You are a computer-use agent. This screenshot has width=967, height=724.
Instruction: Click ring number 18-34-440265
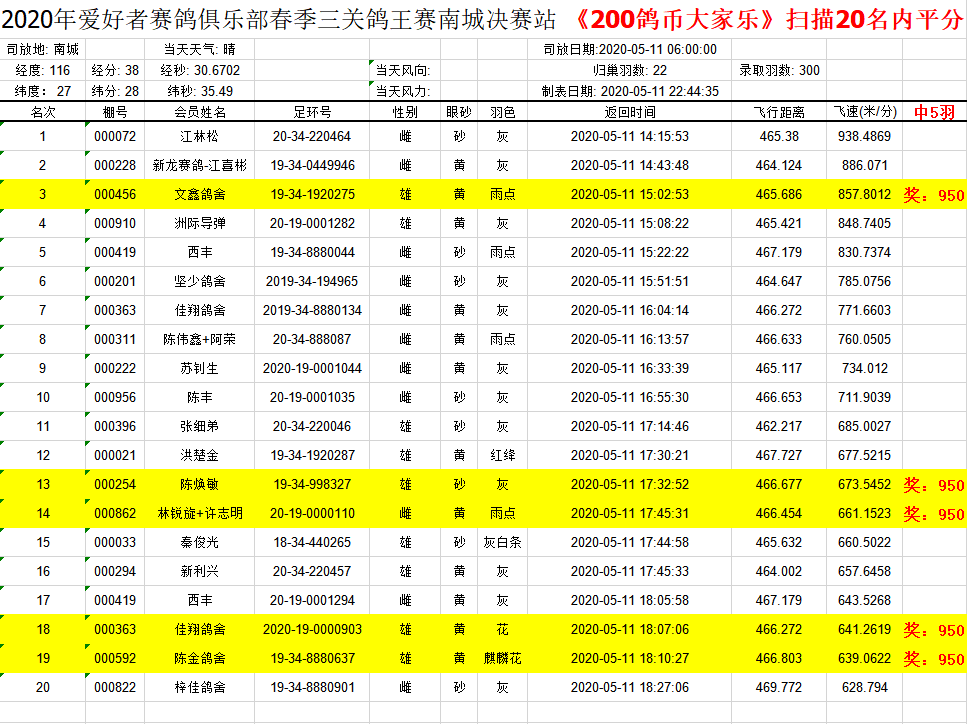click(312, 542)
